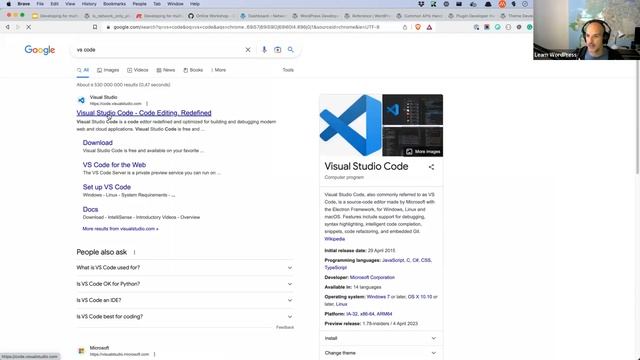Open the History menu in menu bar
This screenshot has height=360, width=640.
[89, 4]
